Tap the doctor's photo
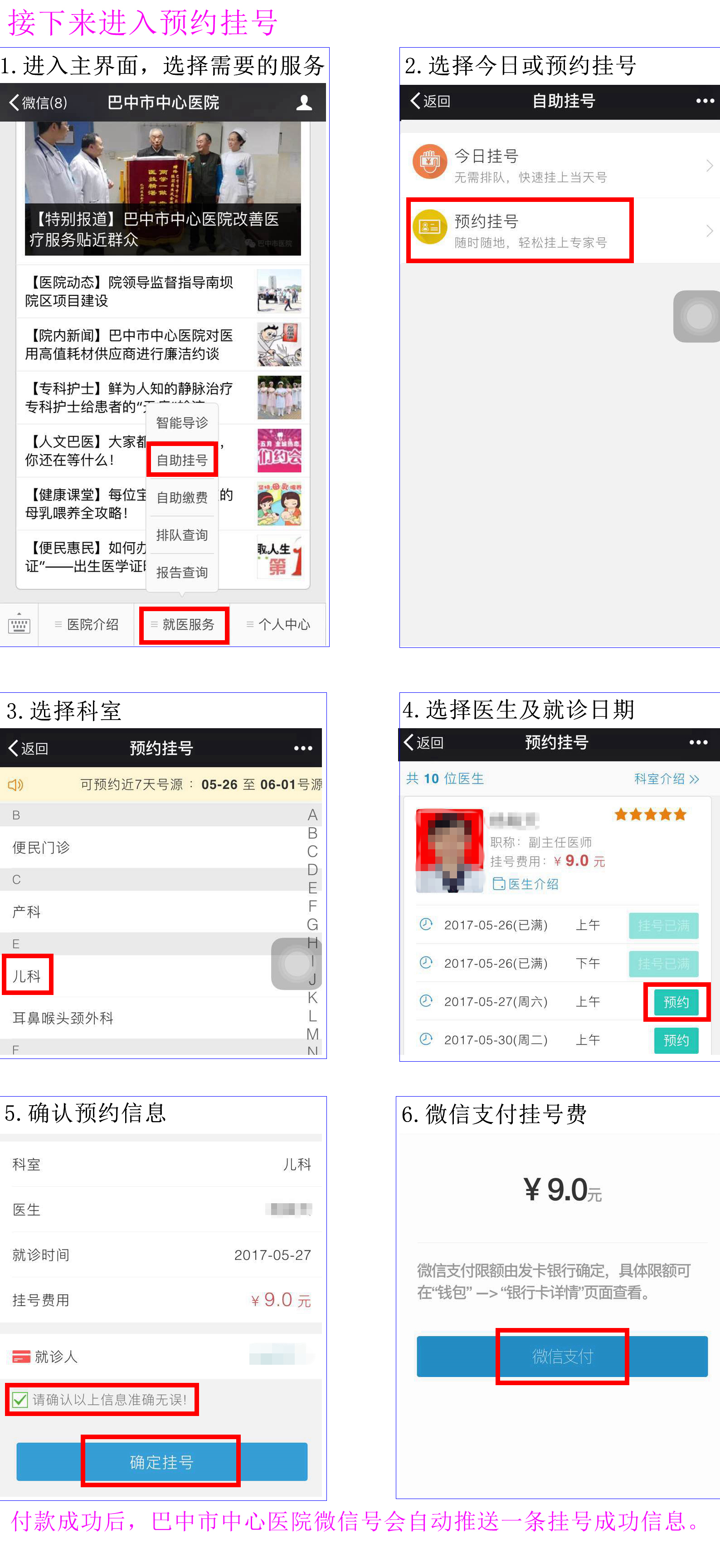720x1568 pixels. click(x=449, y=850)
